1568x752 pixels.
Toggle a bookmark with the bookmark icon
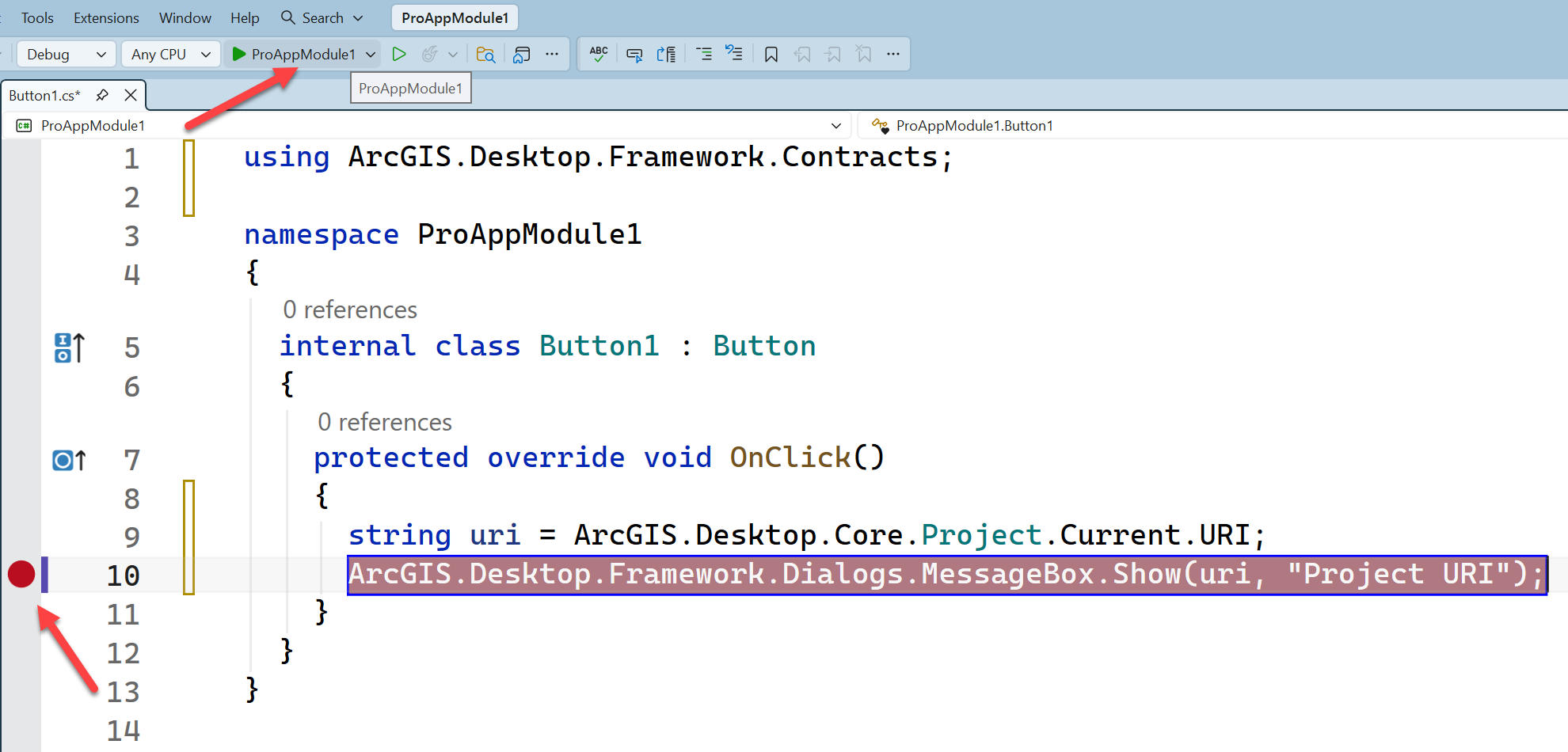click(x=771, y=54)
